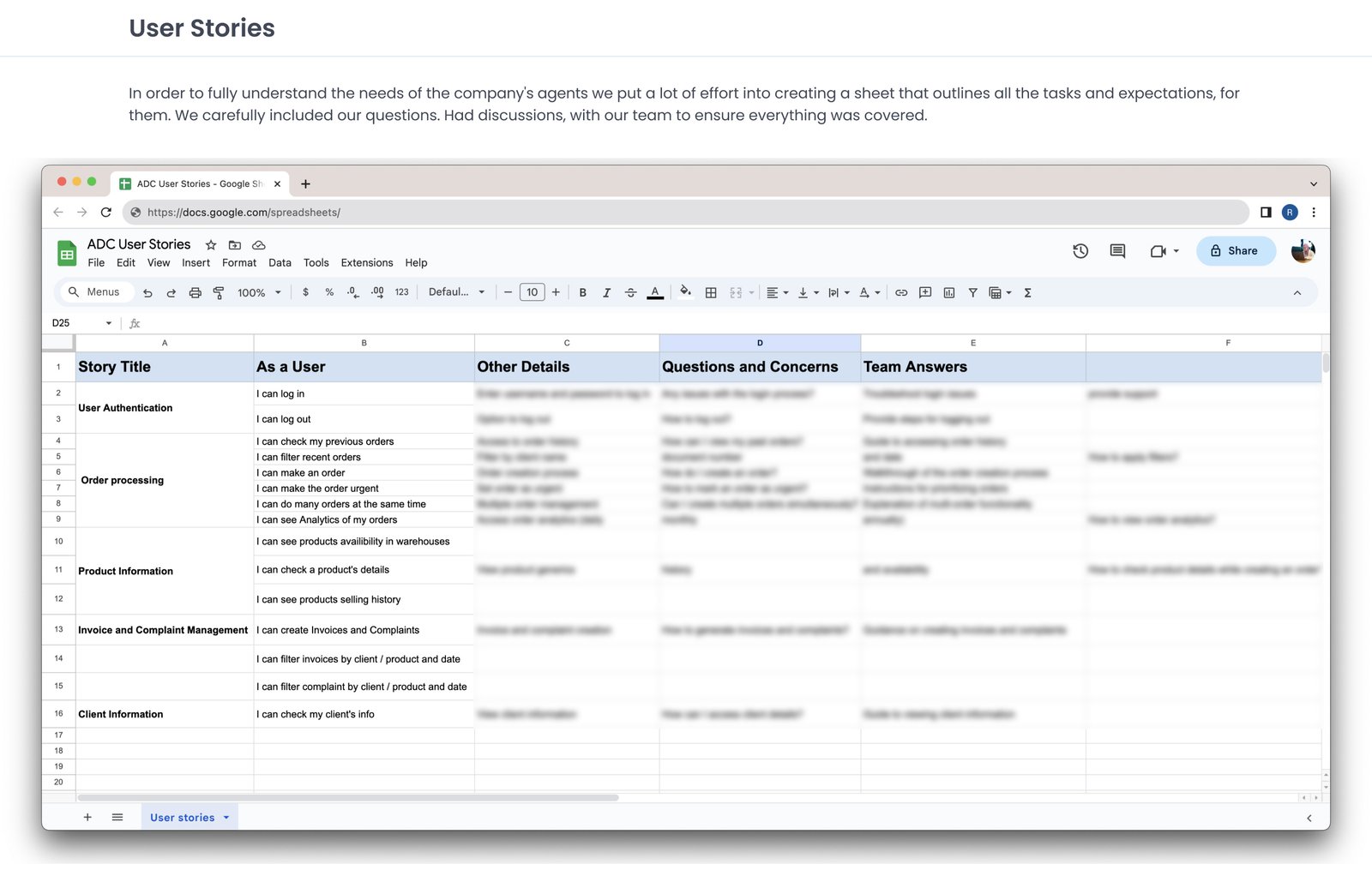
Task: Open the Format menu
Action: tap(238, 263)
